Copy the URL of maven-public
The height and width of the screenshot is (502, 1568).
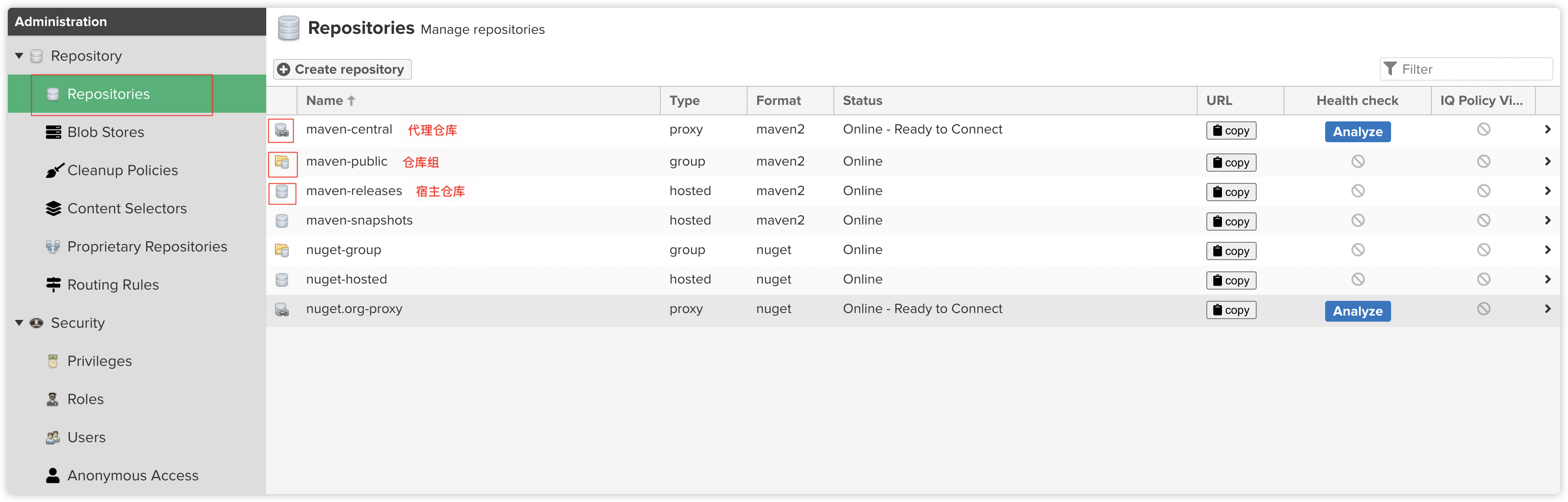(x=1232, y=163)
